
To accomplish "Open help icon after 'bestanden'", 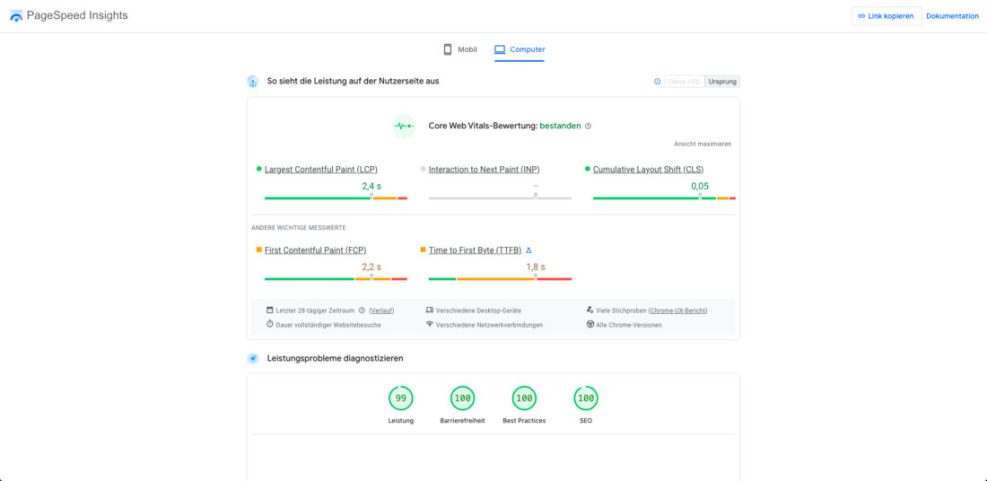I will click(x=588, y=126).
